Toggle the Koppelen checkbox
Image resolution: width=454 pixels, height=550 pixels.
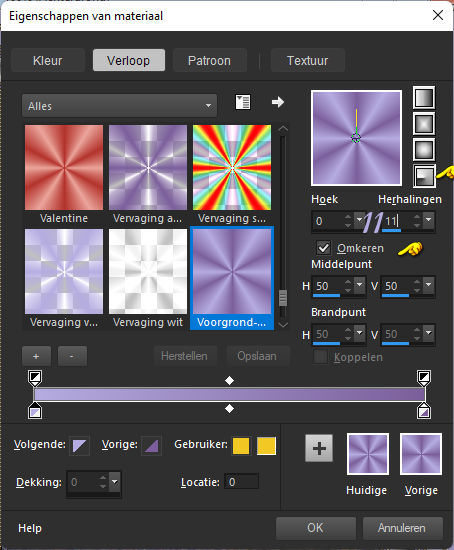coord(320,357)
